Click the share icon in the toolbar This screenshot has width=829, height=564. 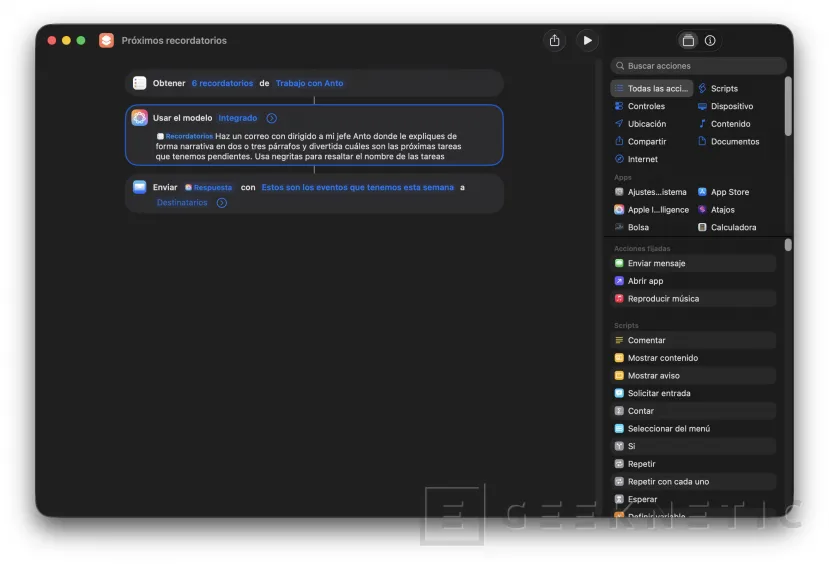(554, 41)
